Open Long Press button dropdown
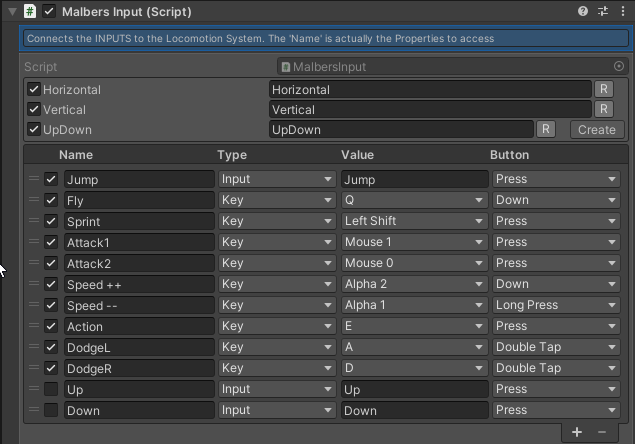The image size is (635, 444). (556, 305)
